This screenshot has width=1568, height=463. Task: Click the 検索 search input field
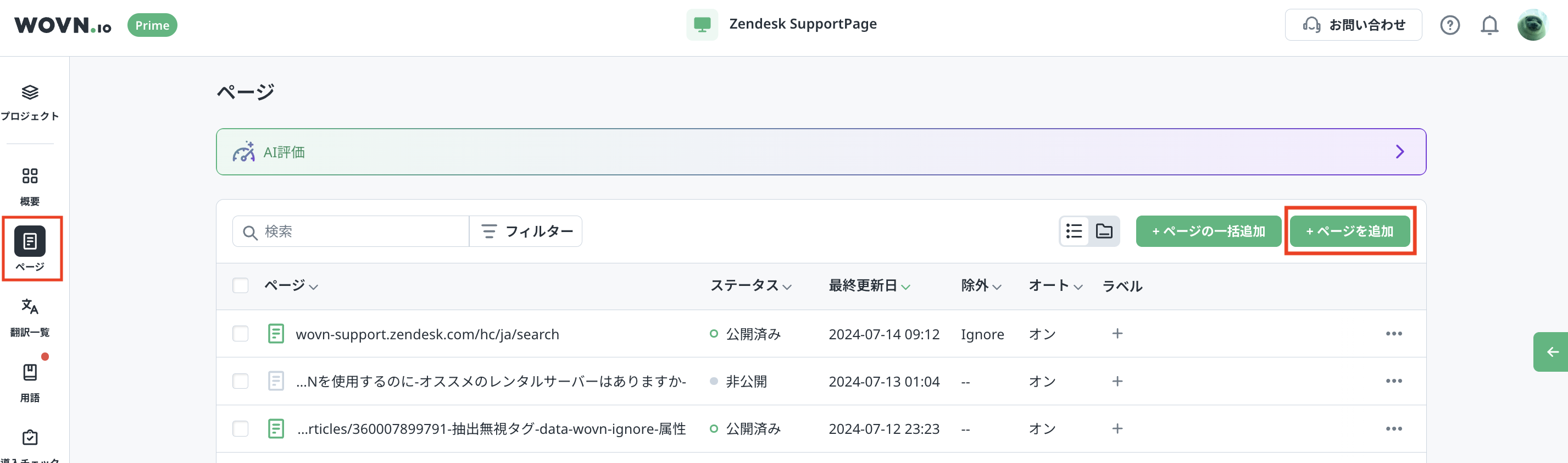(359, 232)
